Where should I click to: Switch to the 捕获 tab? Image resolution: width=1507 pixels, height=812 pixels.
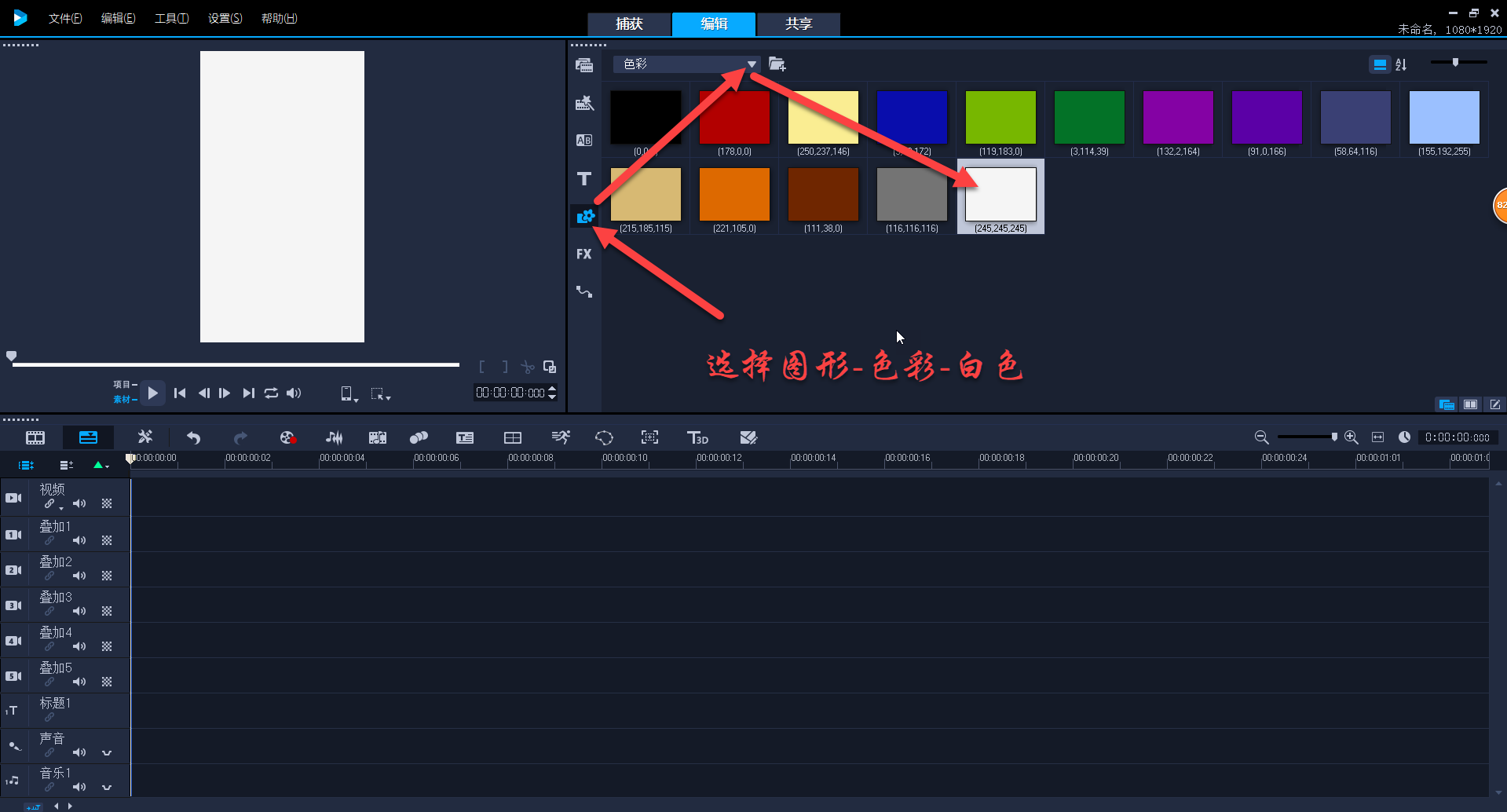(x=629, y=24)
